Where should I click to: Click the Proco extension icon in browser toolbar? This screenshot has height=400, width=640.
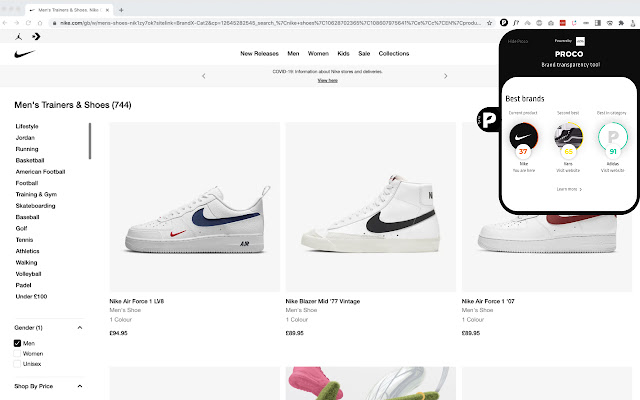[504, 23]
